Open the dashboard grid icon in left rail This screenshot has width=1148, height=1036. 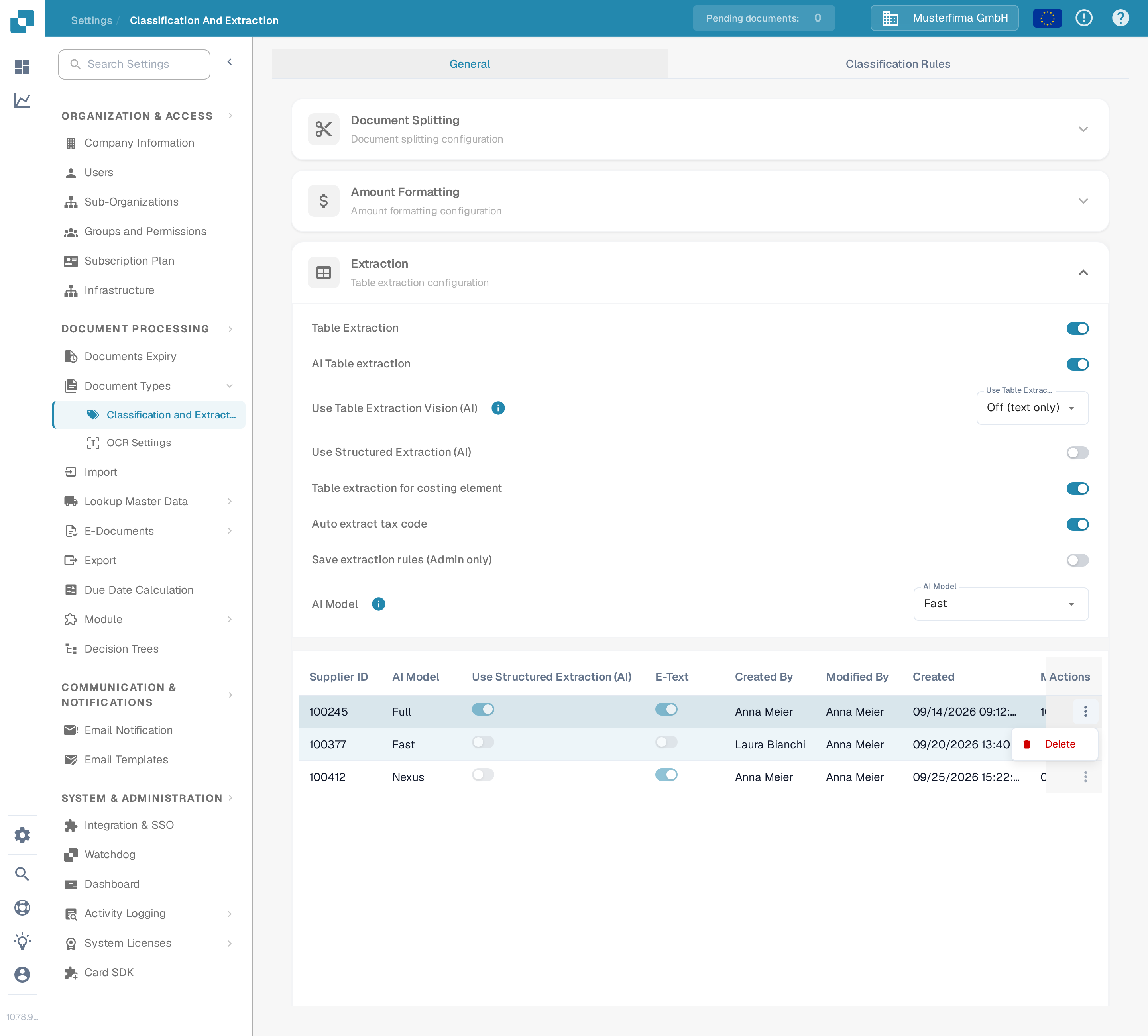(x=22, y=67)
